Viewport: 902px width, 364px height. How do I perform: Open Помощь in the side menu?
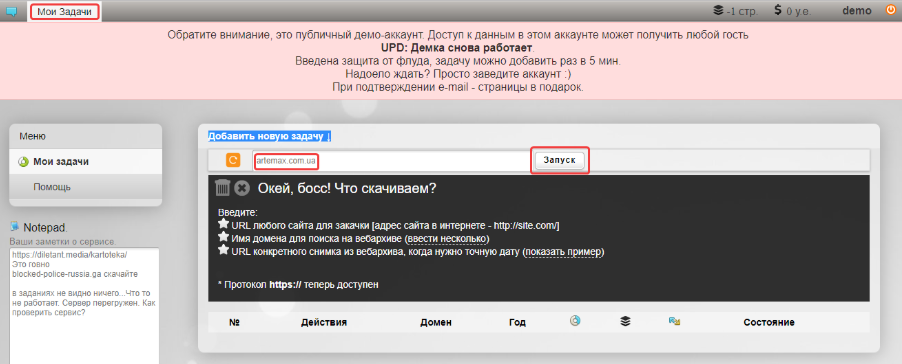[x=86, y=187]
